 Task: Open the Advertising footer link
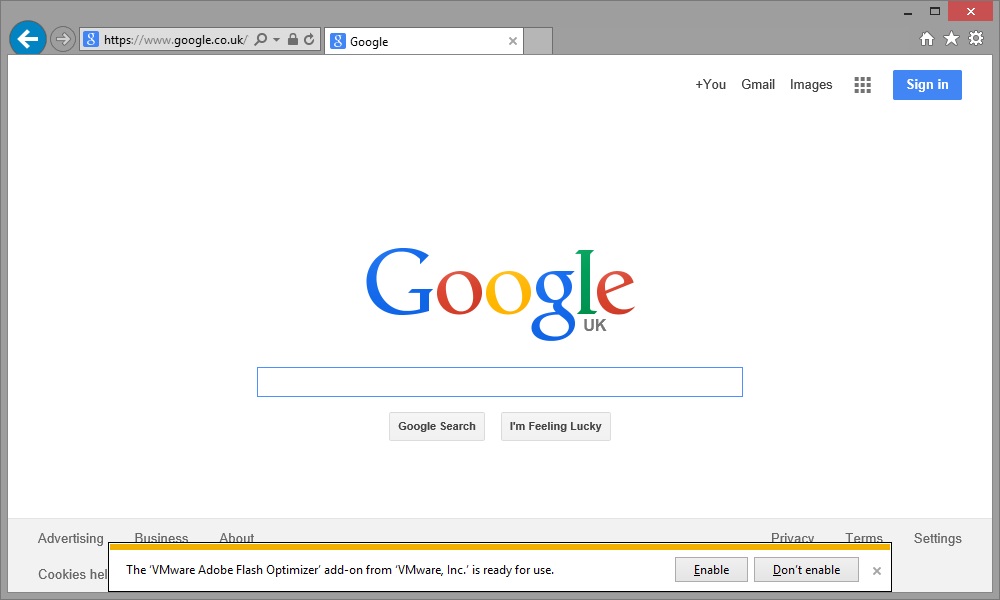coord(70,538)
